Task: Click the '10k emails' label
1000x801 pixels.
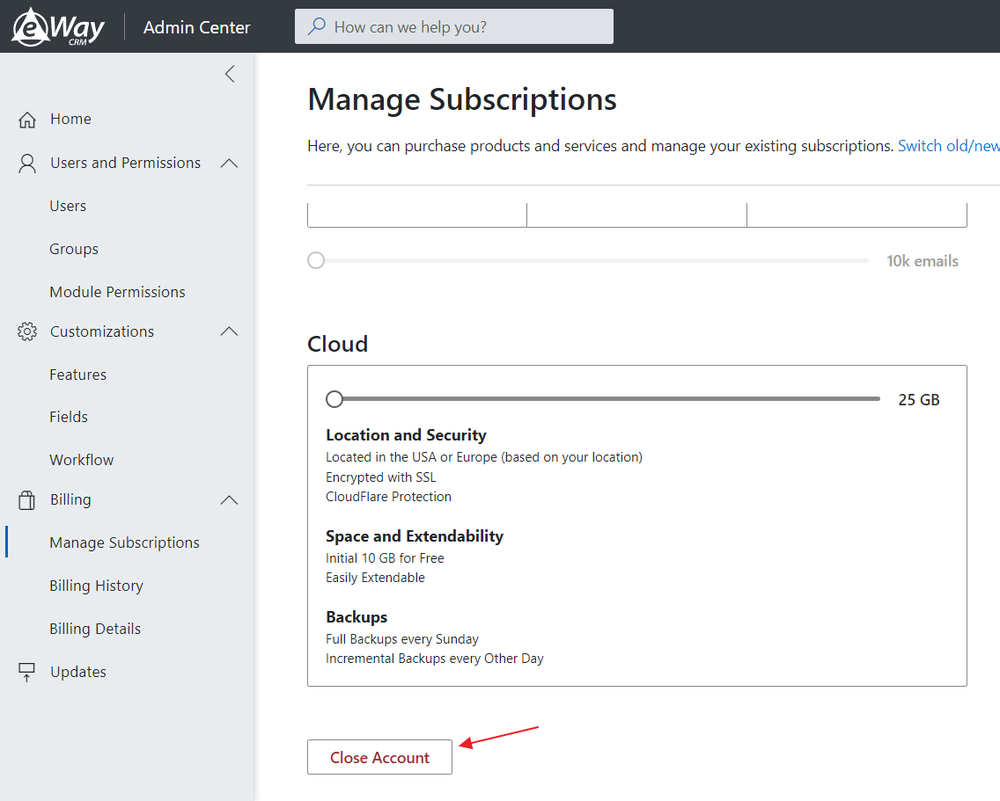Action: click(922, 261)
